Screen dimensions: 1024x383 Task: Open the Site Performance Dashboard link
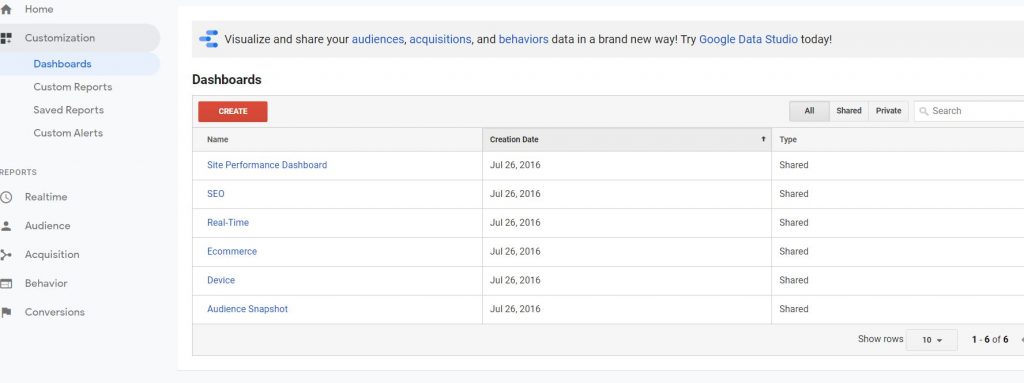click(267, 165)
